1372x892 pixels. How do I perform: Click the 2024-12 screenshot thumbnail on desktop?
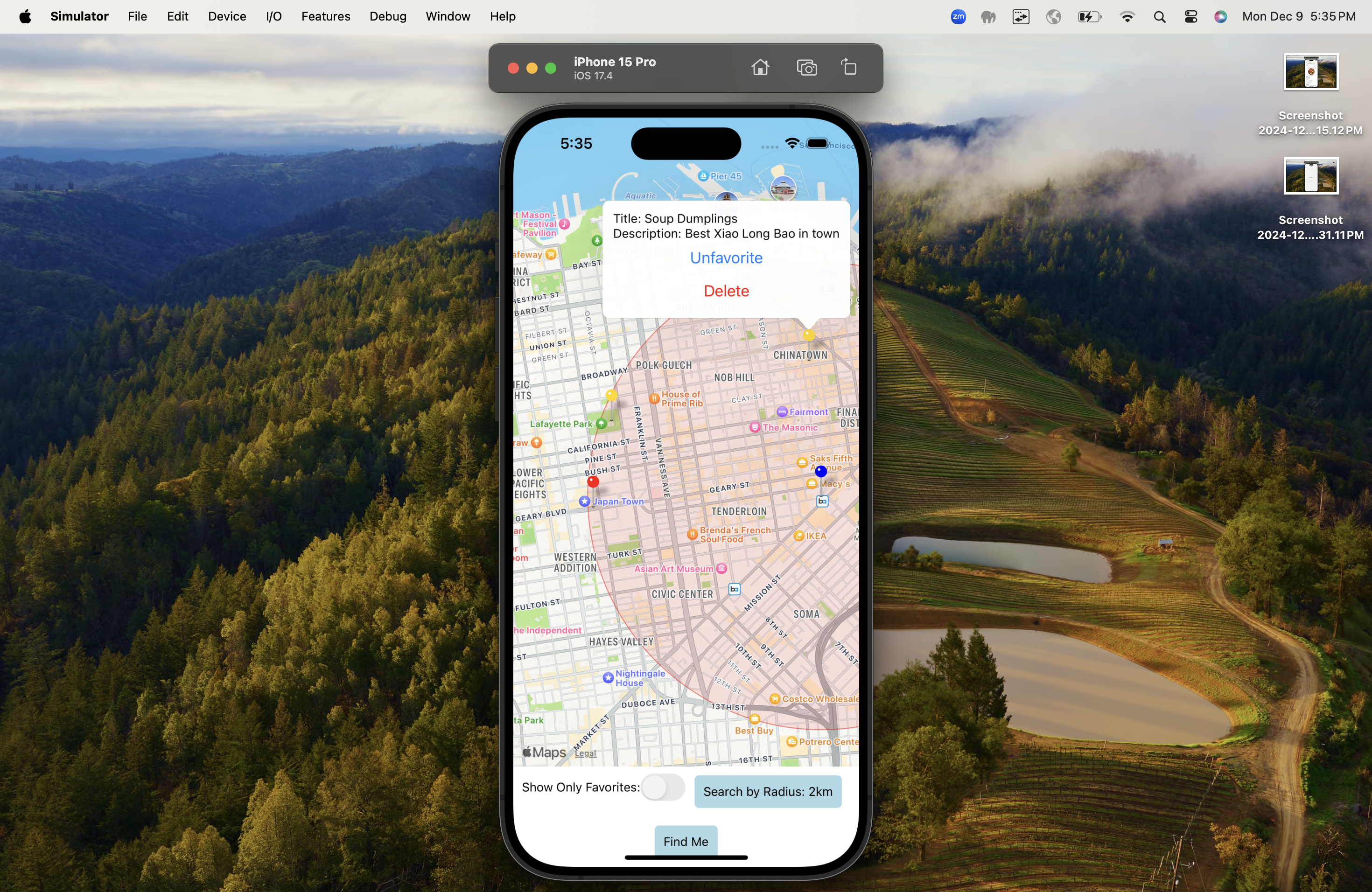pos(1311,72)
